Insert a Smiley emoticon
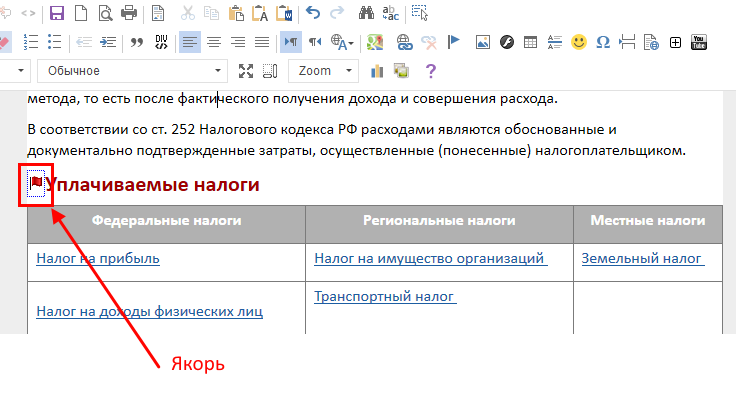This screenshot has width=736, height=400. coord(579,42)
